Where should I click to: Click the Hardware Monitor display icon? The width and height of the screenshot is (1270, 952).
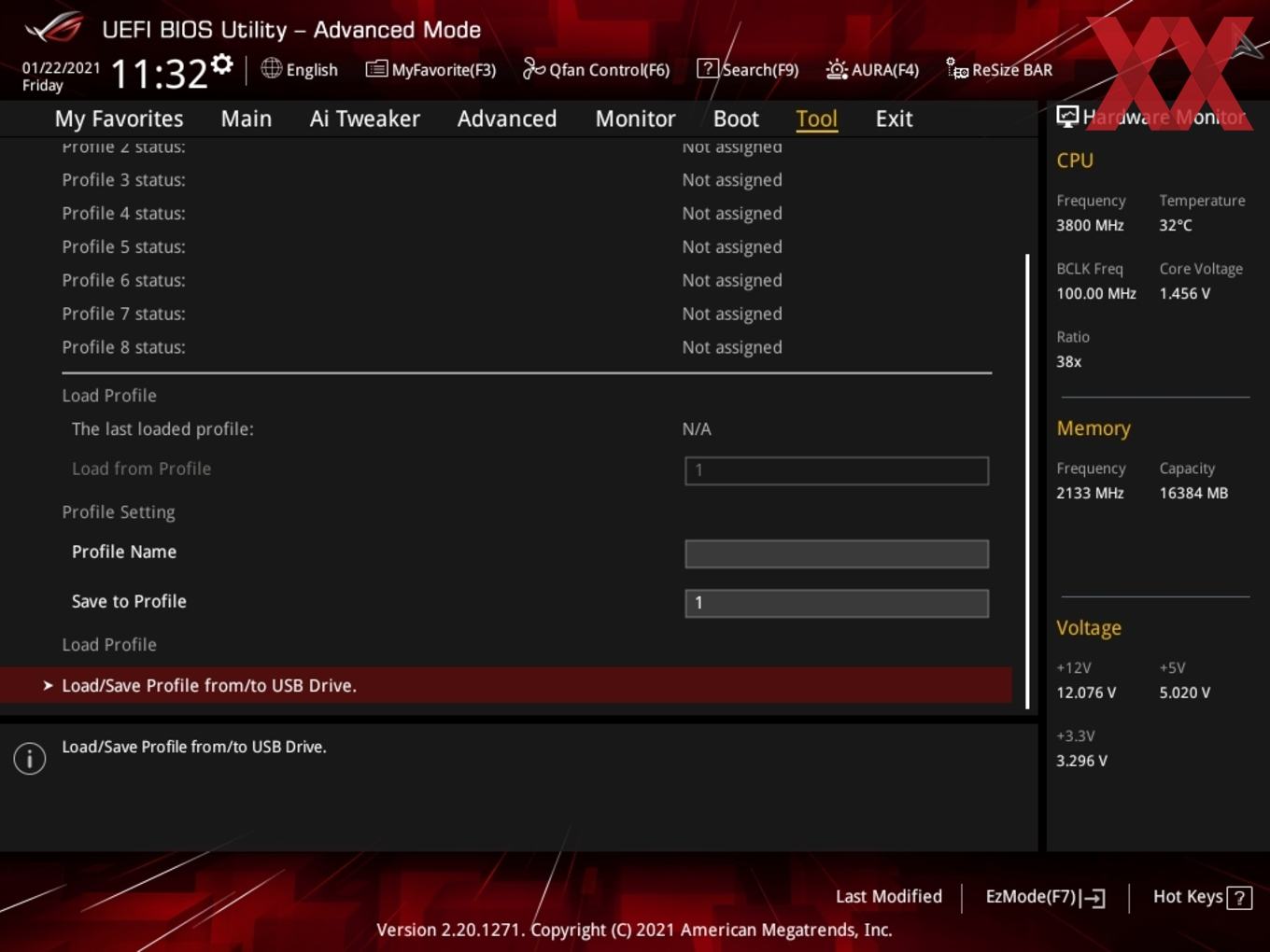[1067, 116]
